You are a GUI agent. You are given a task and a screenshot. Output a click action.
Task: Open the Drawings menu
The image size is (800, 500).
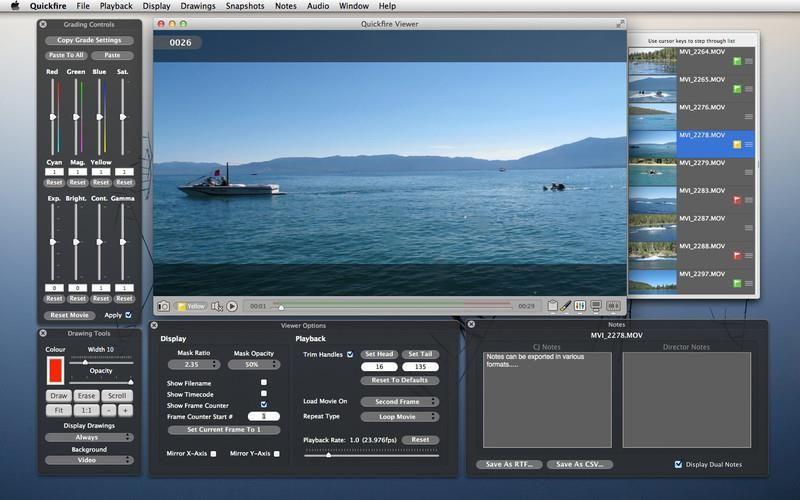tap(198, 6)
